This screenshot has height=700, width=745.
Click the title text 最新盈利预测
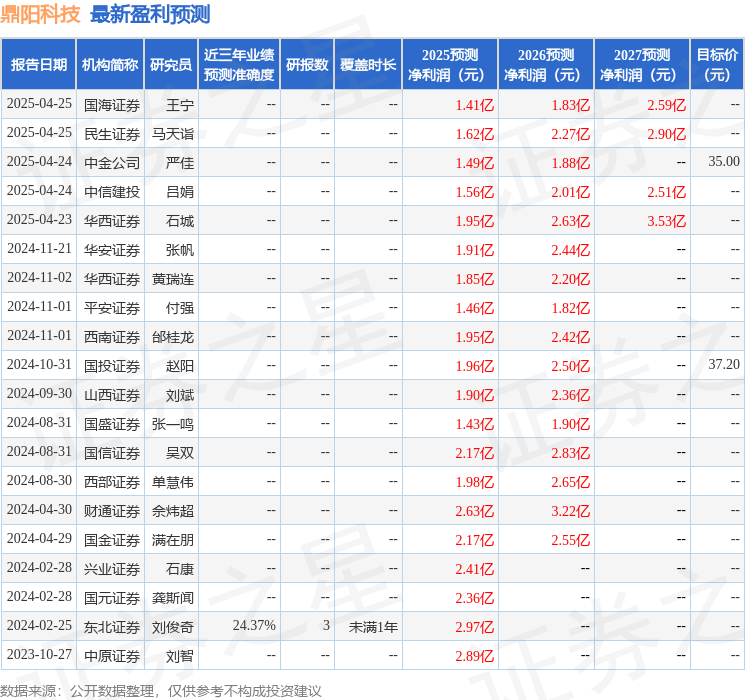click(x=150, y=14)
